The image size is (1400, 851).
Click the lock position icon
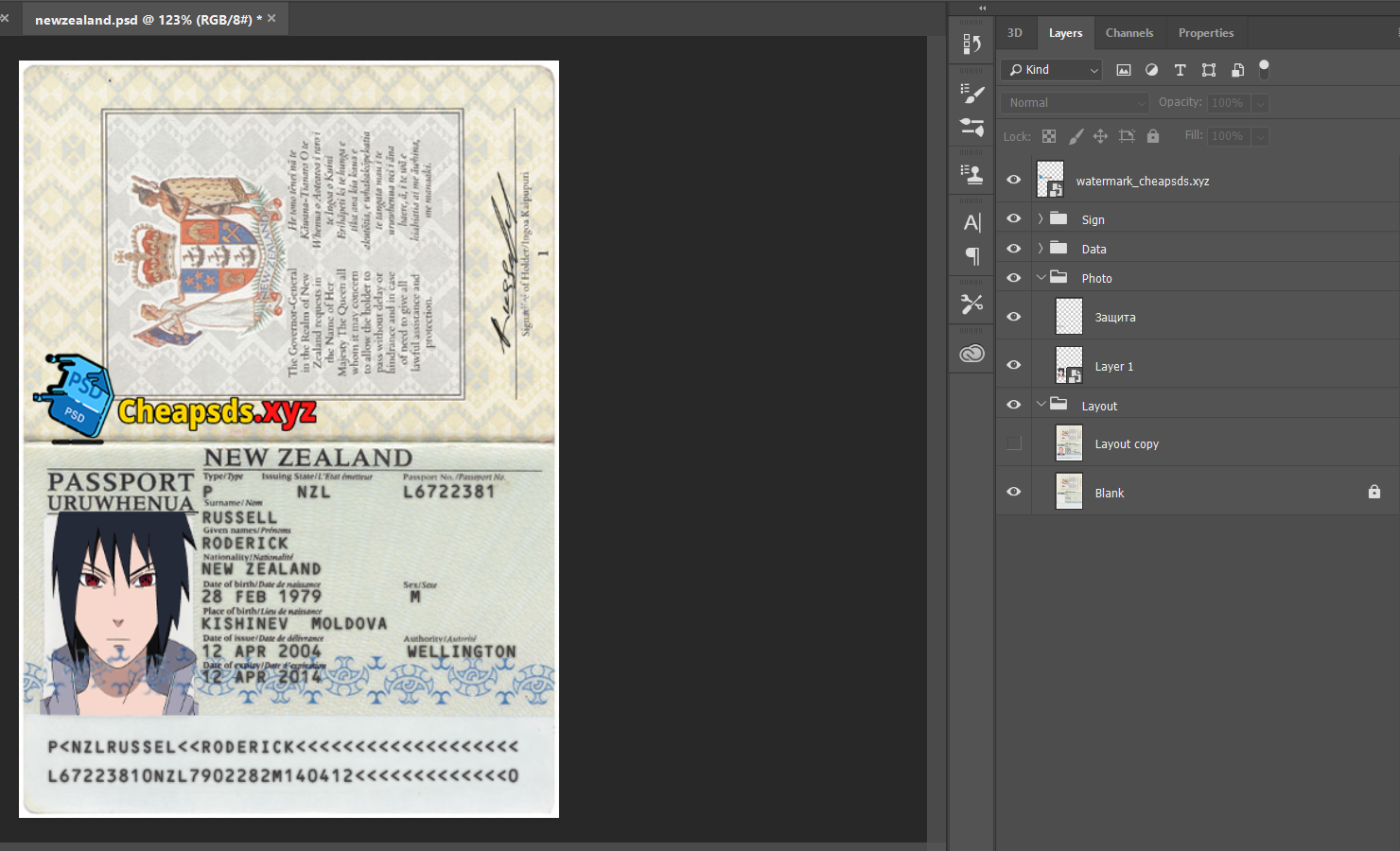click(x=1100, y=136)
